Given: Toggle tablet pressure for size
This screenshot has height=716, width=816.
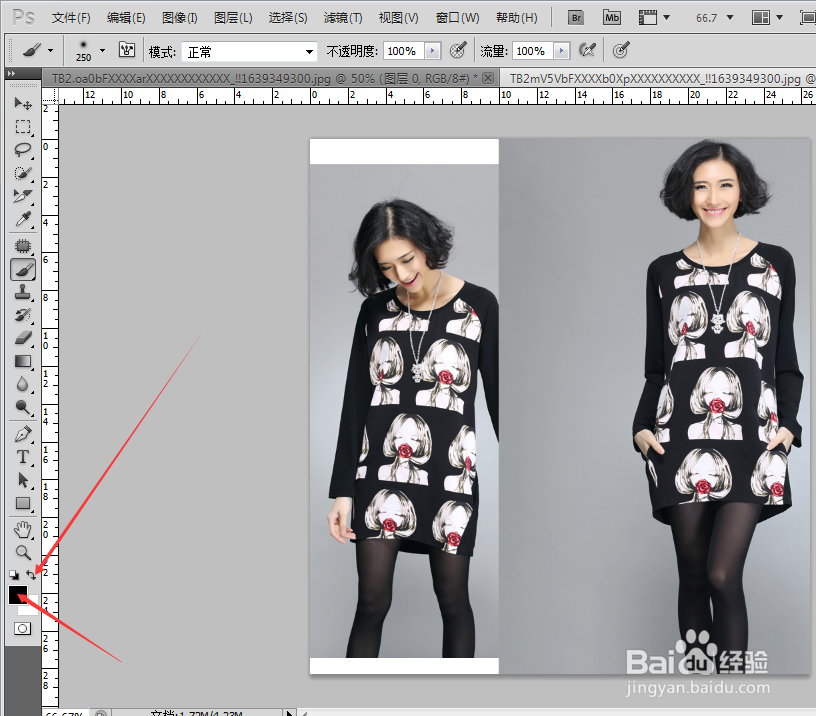Looking at the screenshot, I should [621, 50].
